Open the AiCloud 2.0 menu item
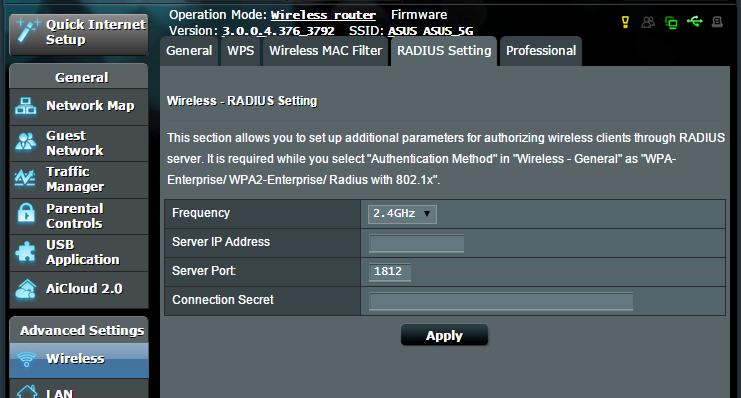The height and width of the screenshot is (398, 741). click(79, 289)
